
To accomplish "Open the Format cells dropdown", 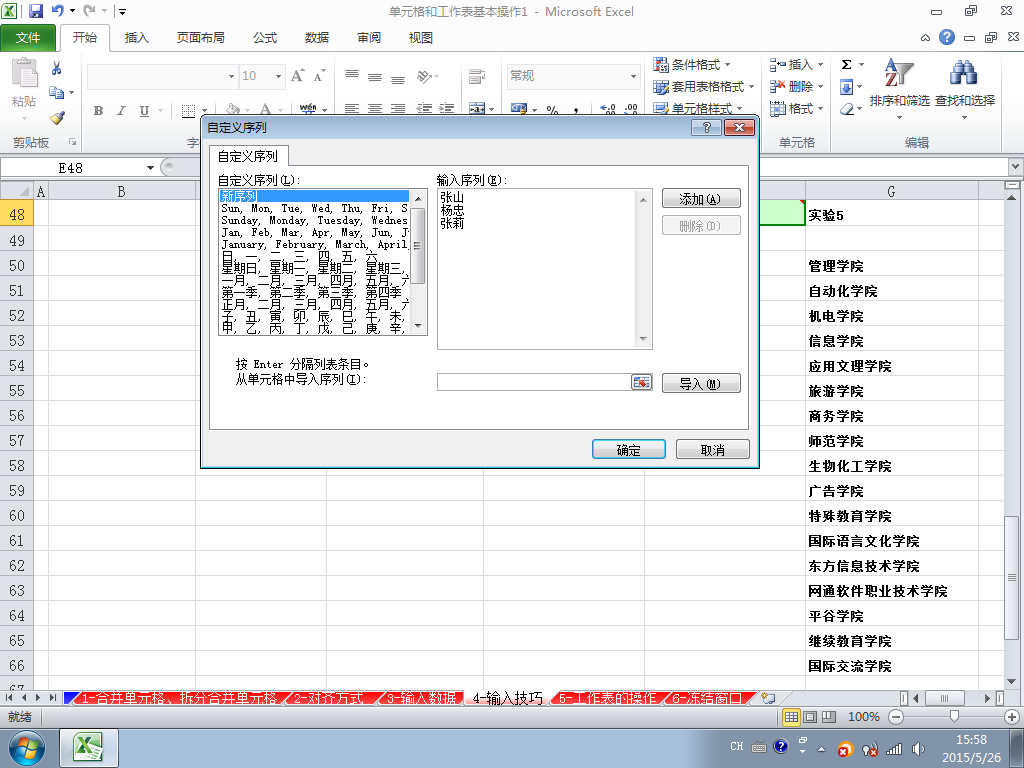I will pos(796,108).
